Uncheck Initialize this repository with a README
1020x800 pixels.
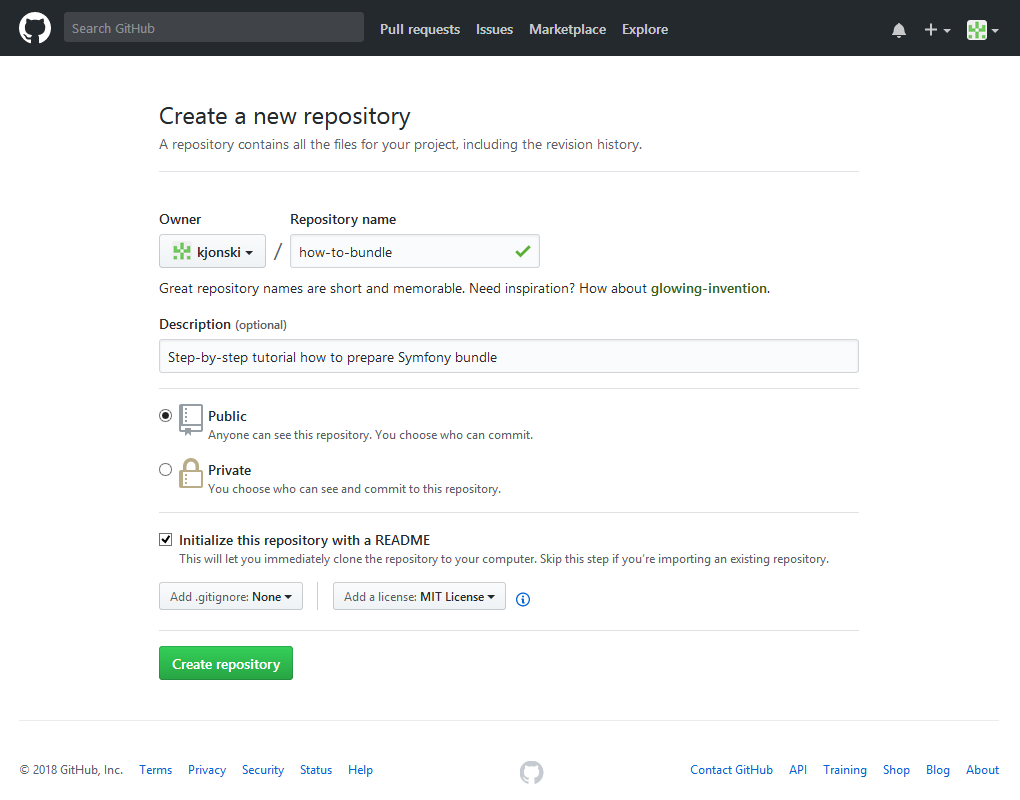point(165,539)
